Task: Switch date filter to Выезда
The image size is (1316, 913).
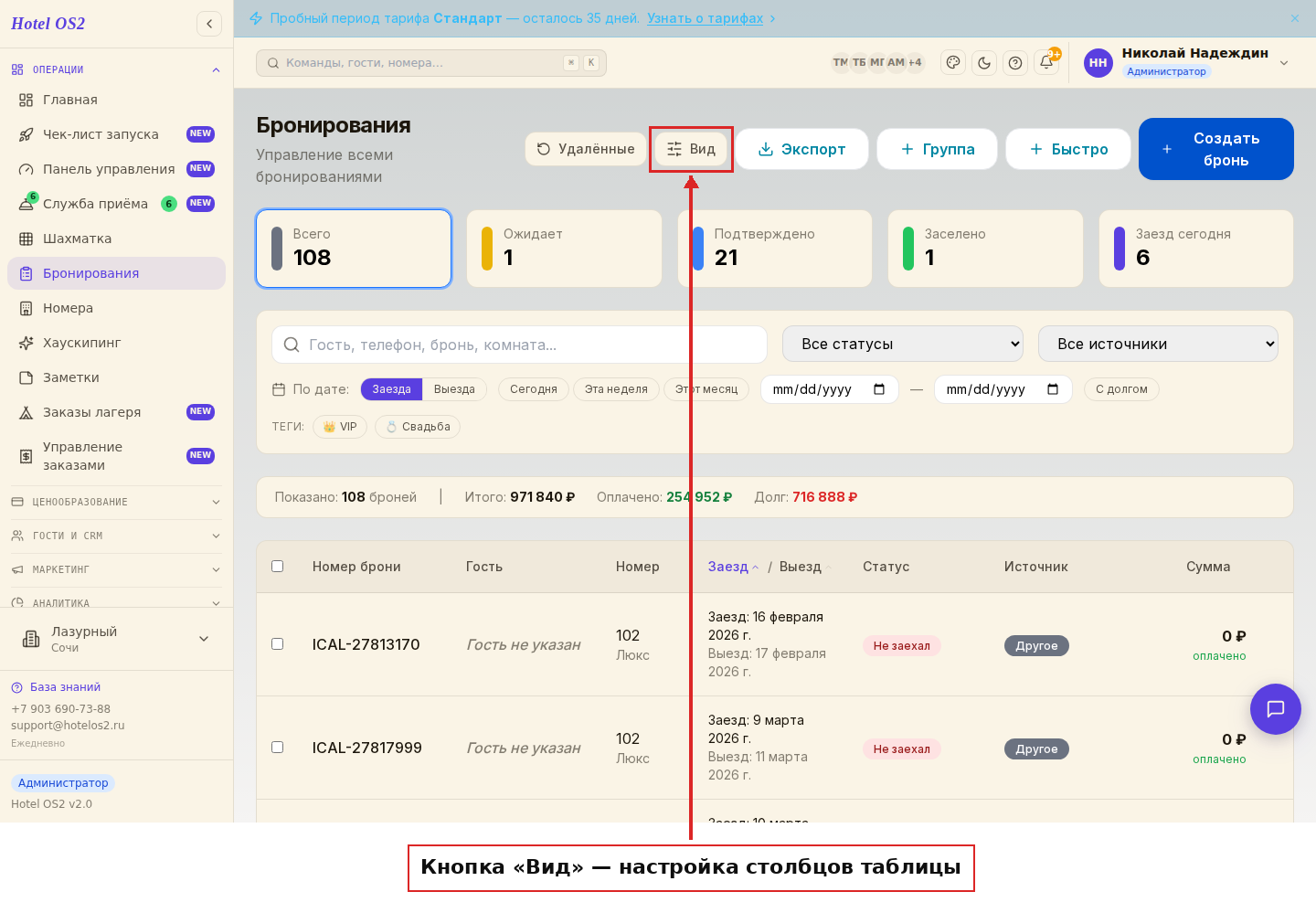Action: coord(454,389)
